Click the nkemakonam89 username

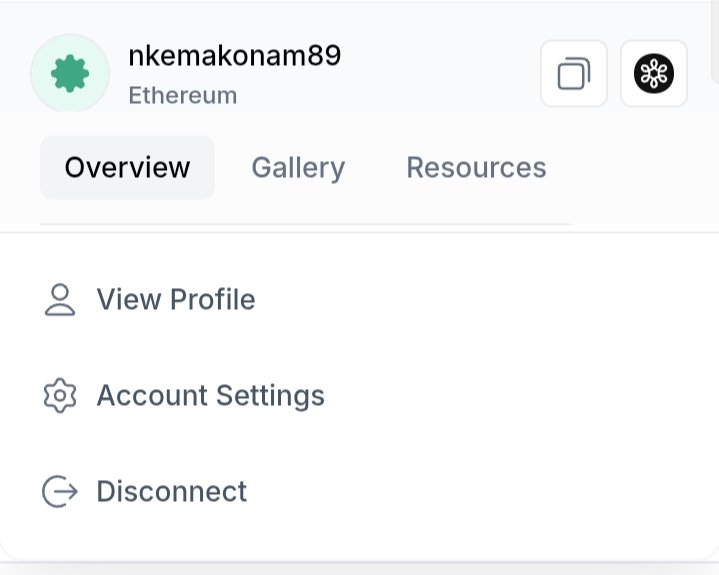(x=235, y=55)
